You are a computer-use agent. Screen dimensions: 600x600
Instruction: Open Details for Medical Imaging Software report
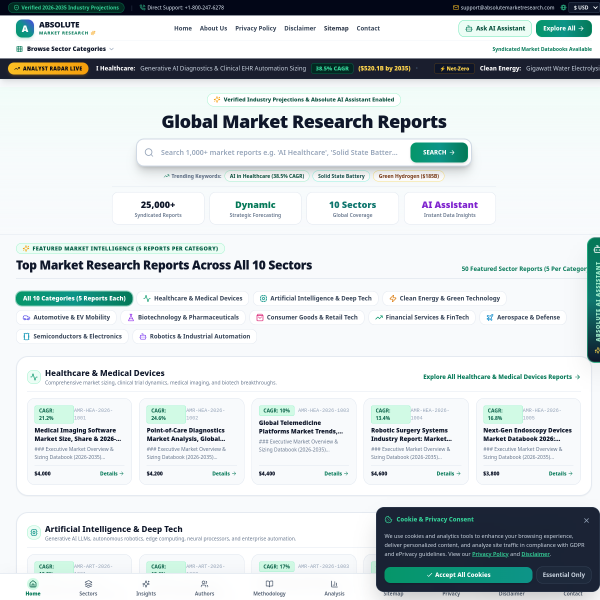(x=111, y=474)
